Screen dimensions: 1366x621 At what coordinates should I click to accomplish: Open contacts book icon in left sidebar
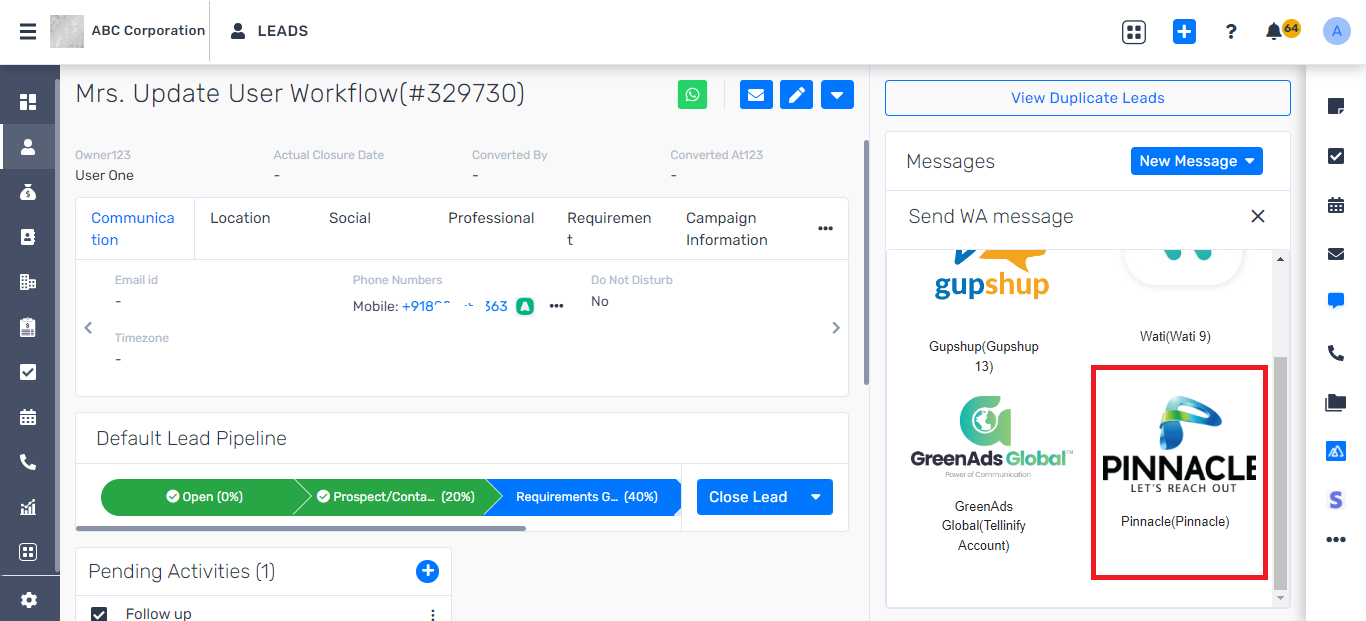[x=28, y=237]
